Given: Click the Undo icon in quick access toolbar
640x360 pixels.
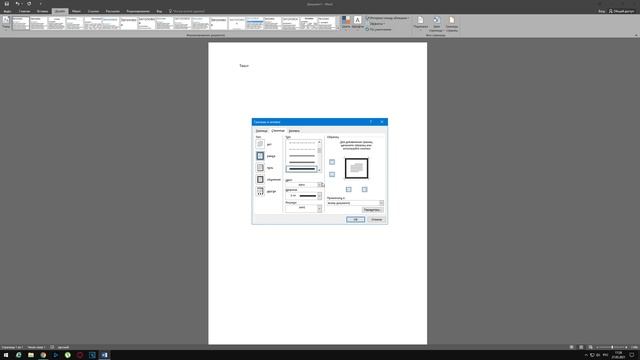Looking at the screenshot, I should click(17, 4).
